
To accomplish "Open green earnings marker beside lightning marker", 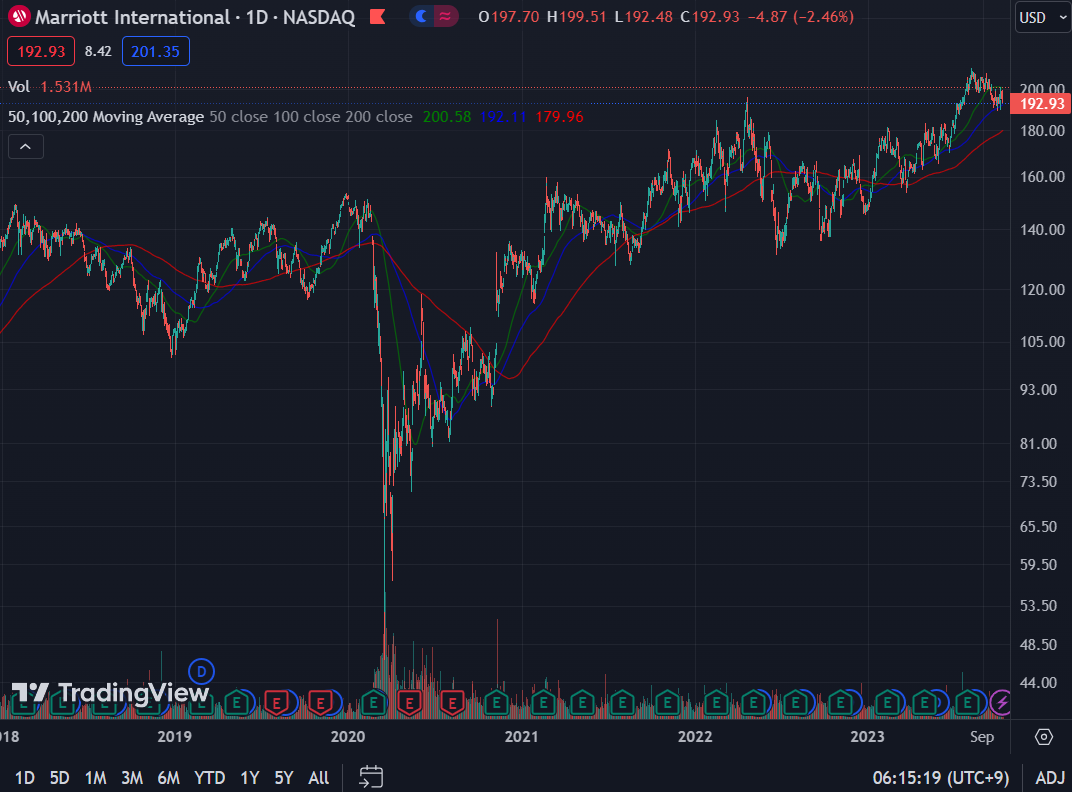I will [967, 702].
